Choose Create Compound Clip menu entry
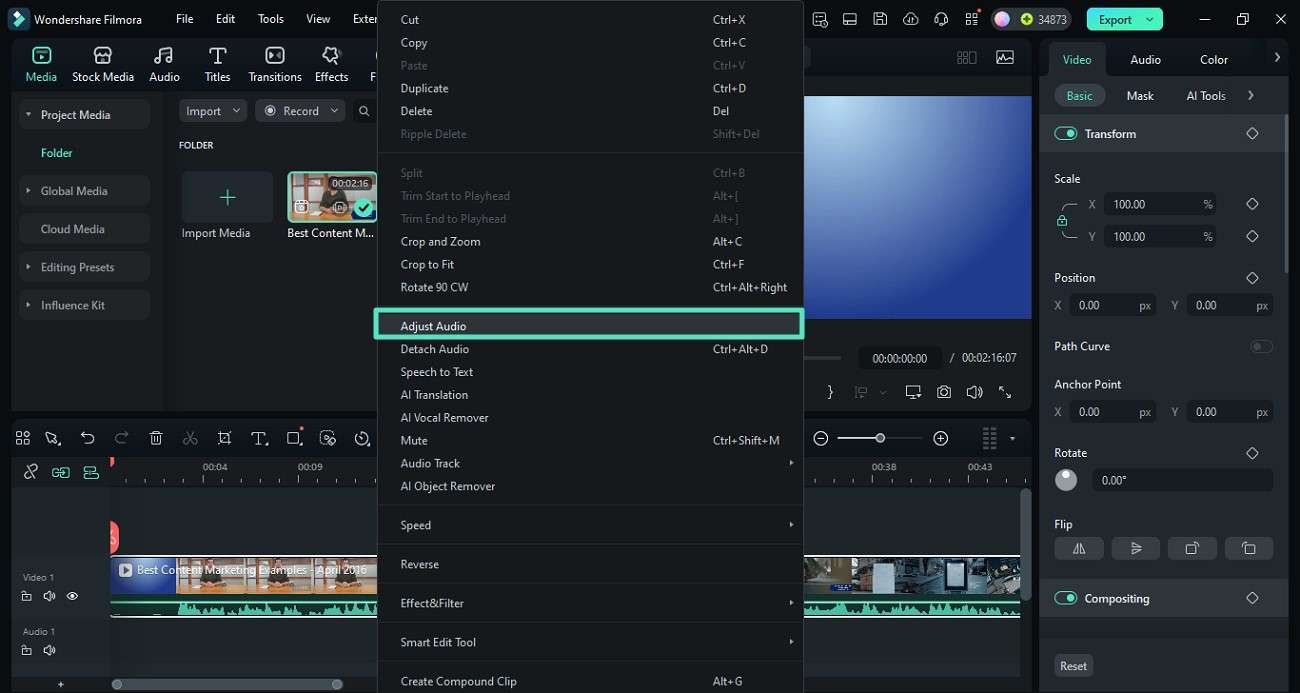The height and width of the screenshot is (693, 1300). click(x=589, y=681)
